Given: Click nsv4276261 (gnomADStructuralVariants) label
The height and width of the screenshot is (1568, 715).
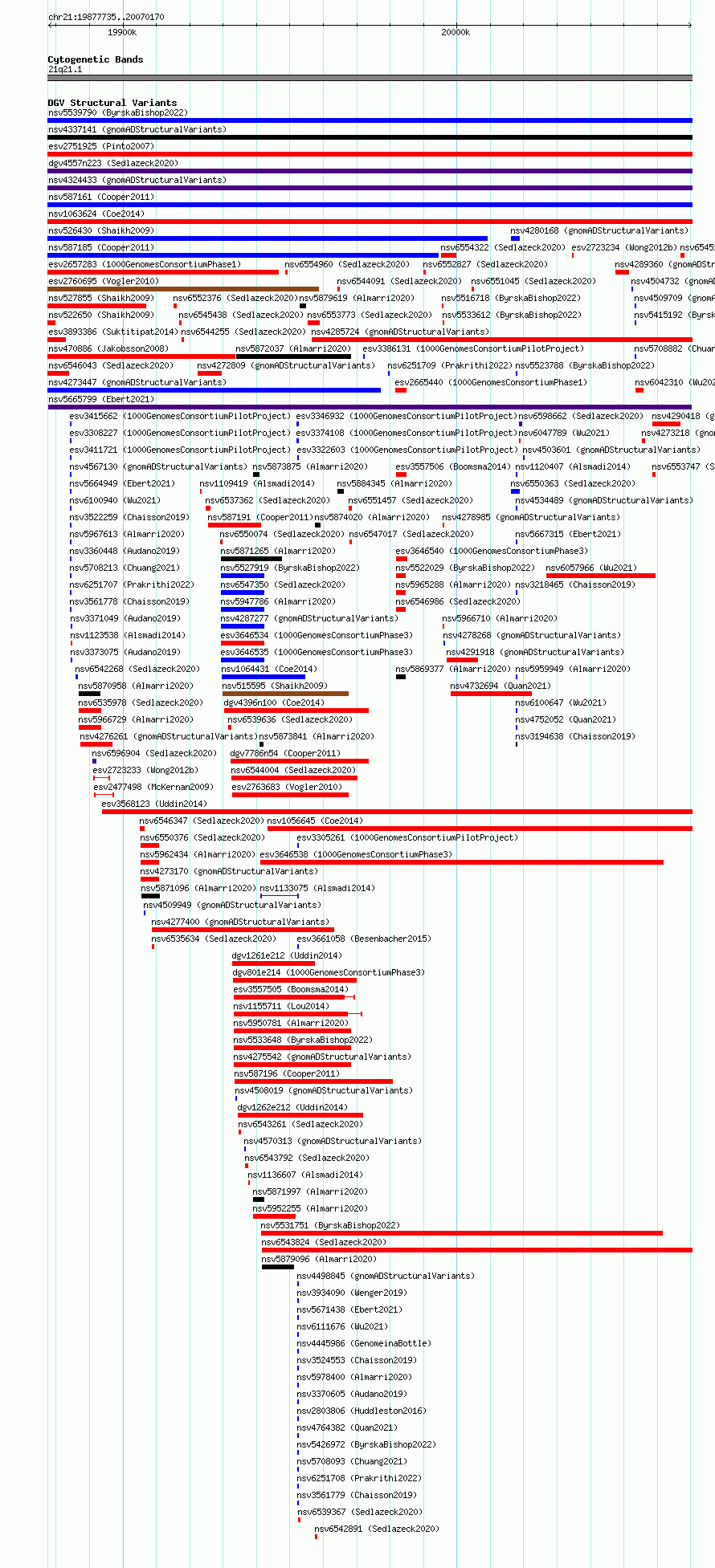Looking at the screenshot, I should (169, 736).
